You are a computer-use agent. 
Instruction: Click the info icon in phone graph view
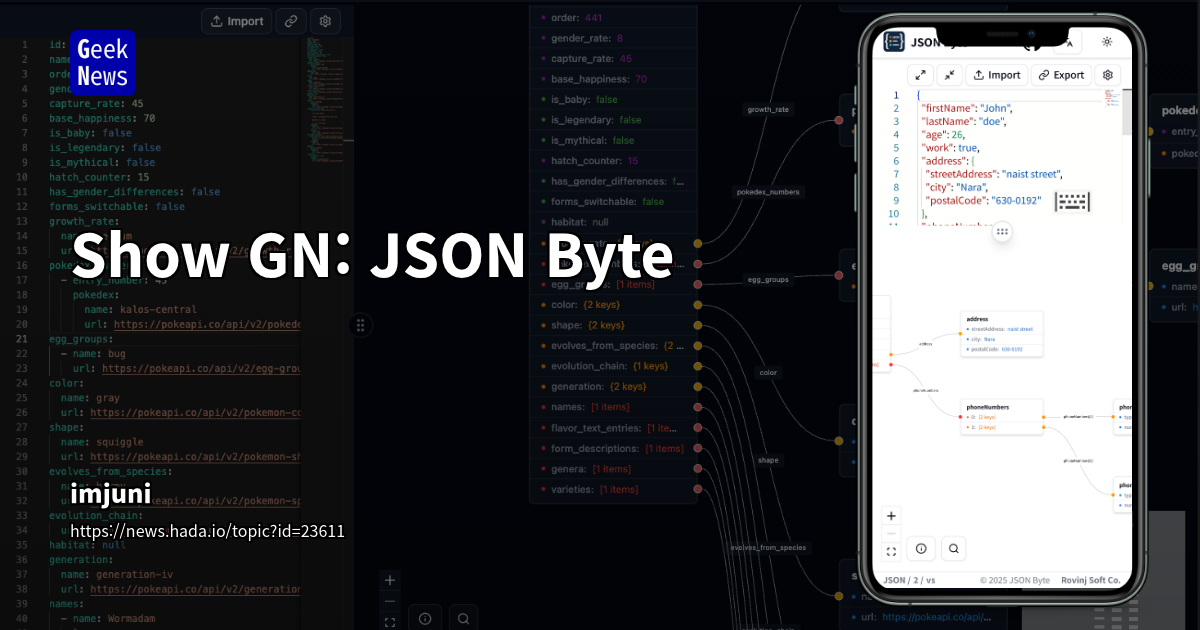tap(921, 548)
